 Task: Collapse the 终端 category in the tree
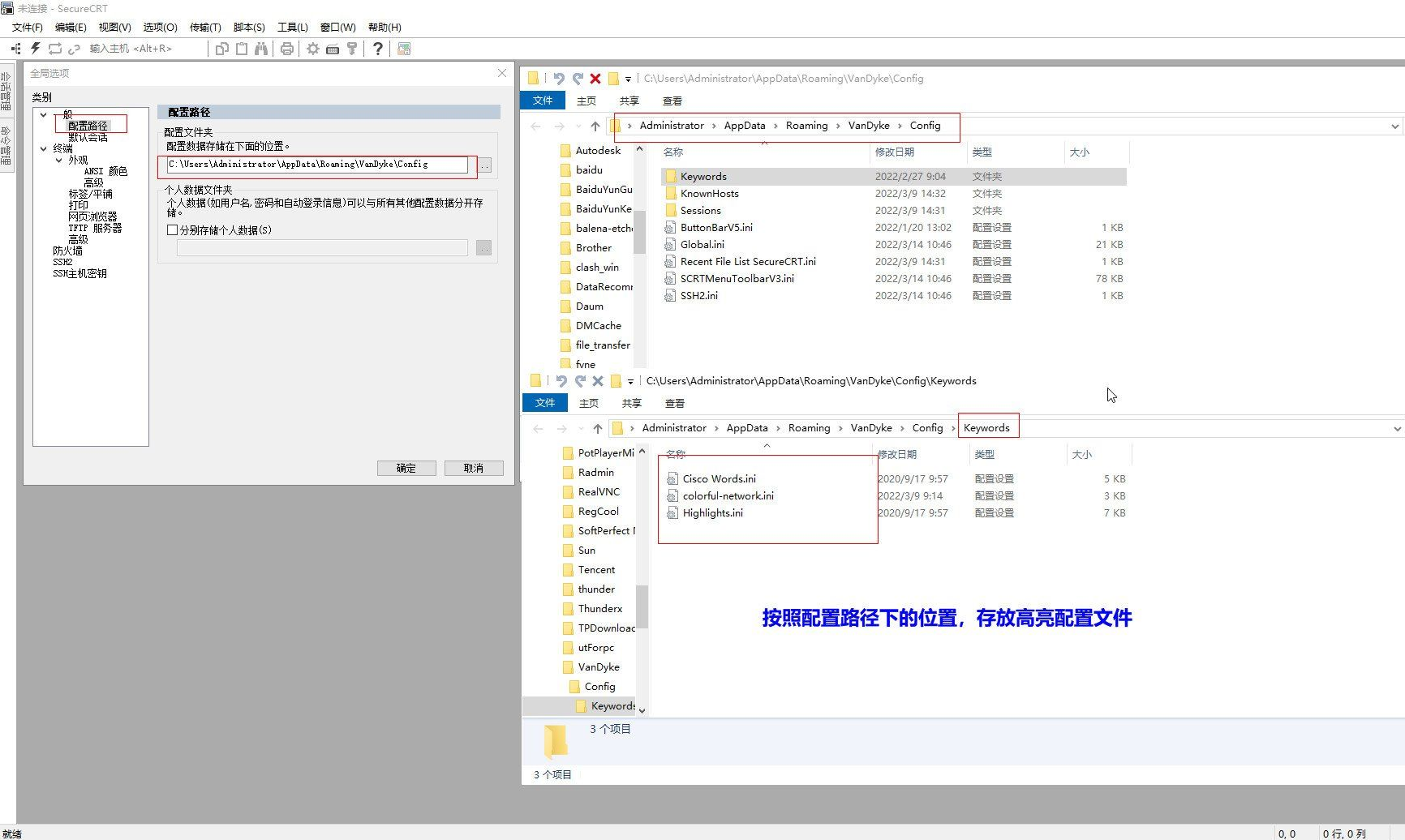click(44, 148)
